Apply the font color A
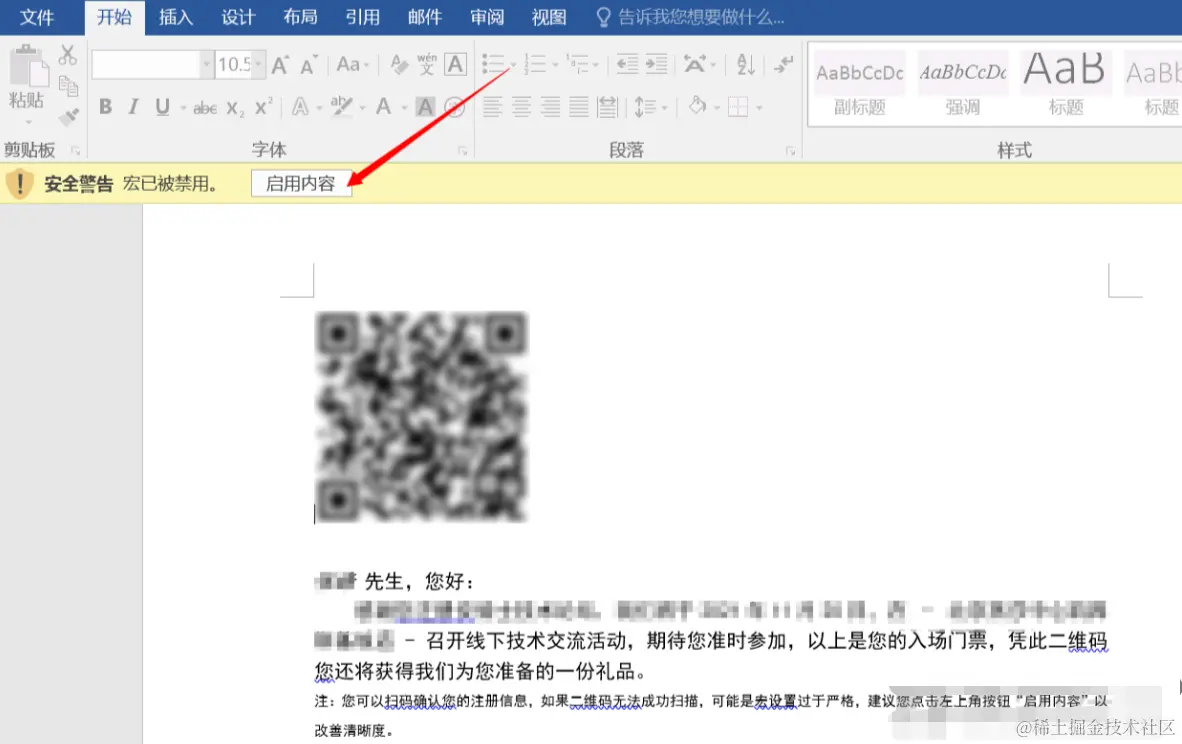 (384, 107)
